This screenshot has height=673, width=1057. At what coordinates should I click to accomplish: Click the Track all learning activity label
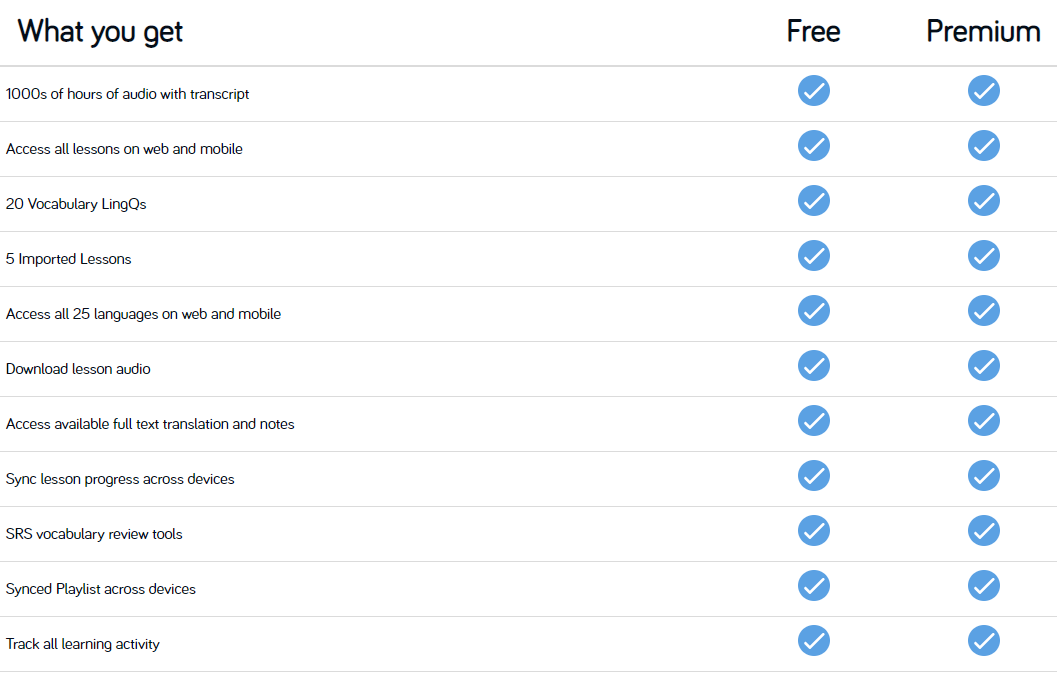point(83,644)
